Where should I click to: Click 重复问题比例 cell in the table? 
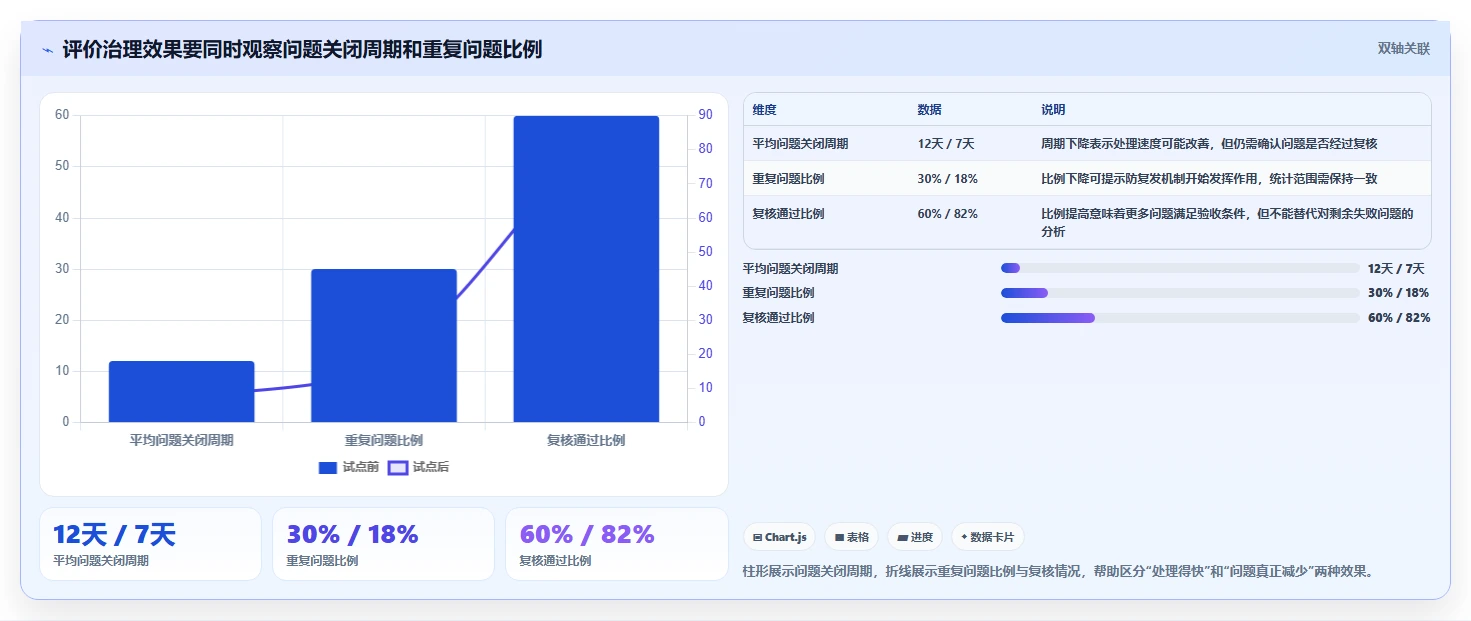(789, 179)
